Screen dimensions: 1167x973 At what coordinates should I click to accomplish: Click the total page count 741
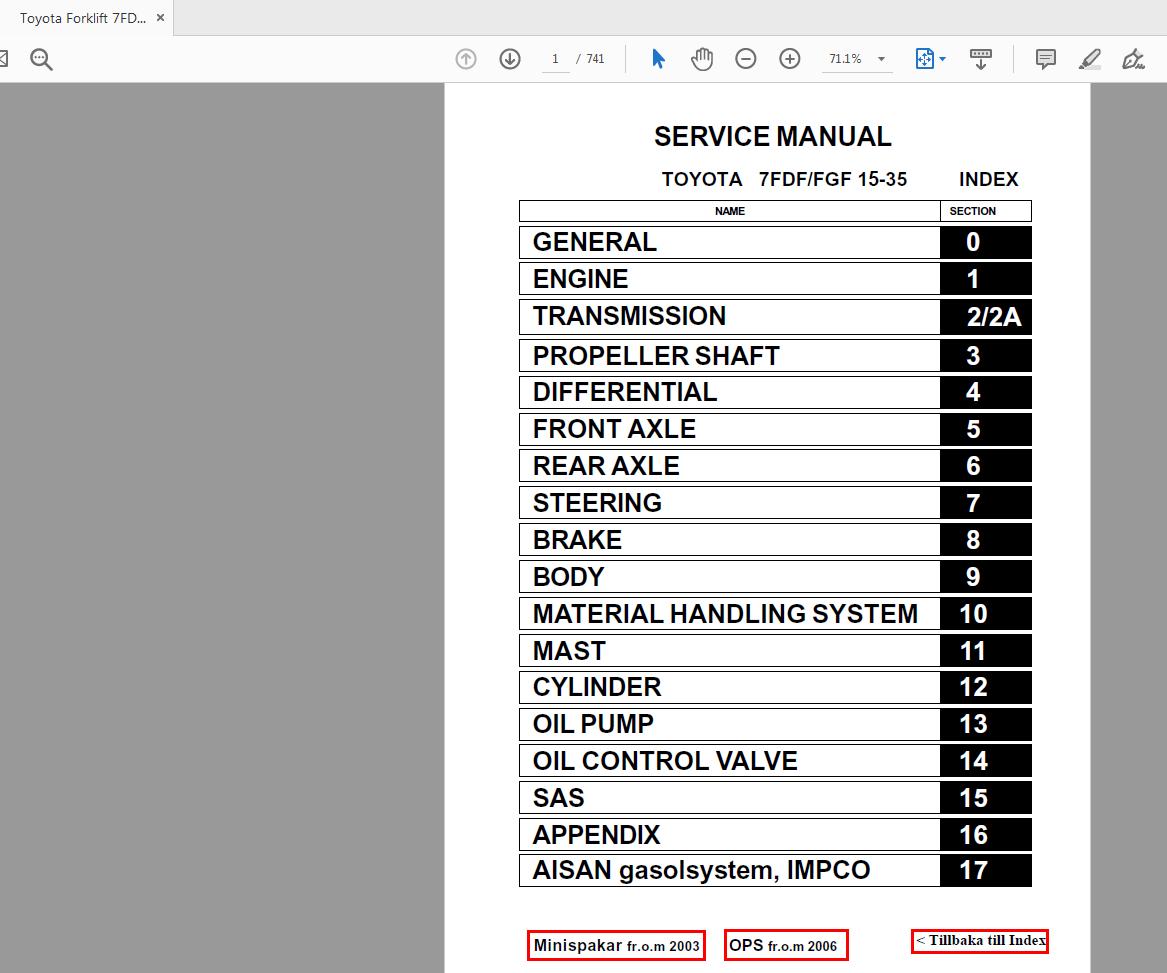click(595, 59)
